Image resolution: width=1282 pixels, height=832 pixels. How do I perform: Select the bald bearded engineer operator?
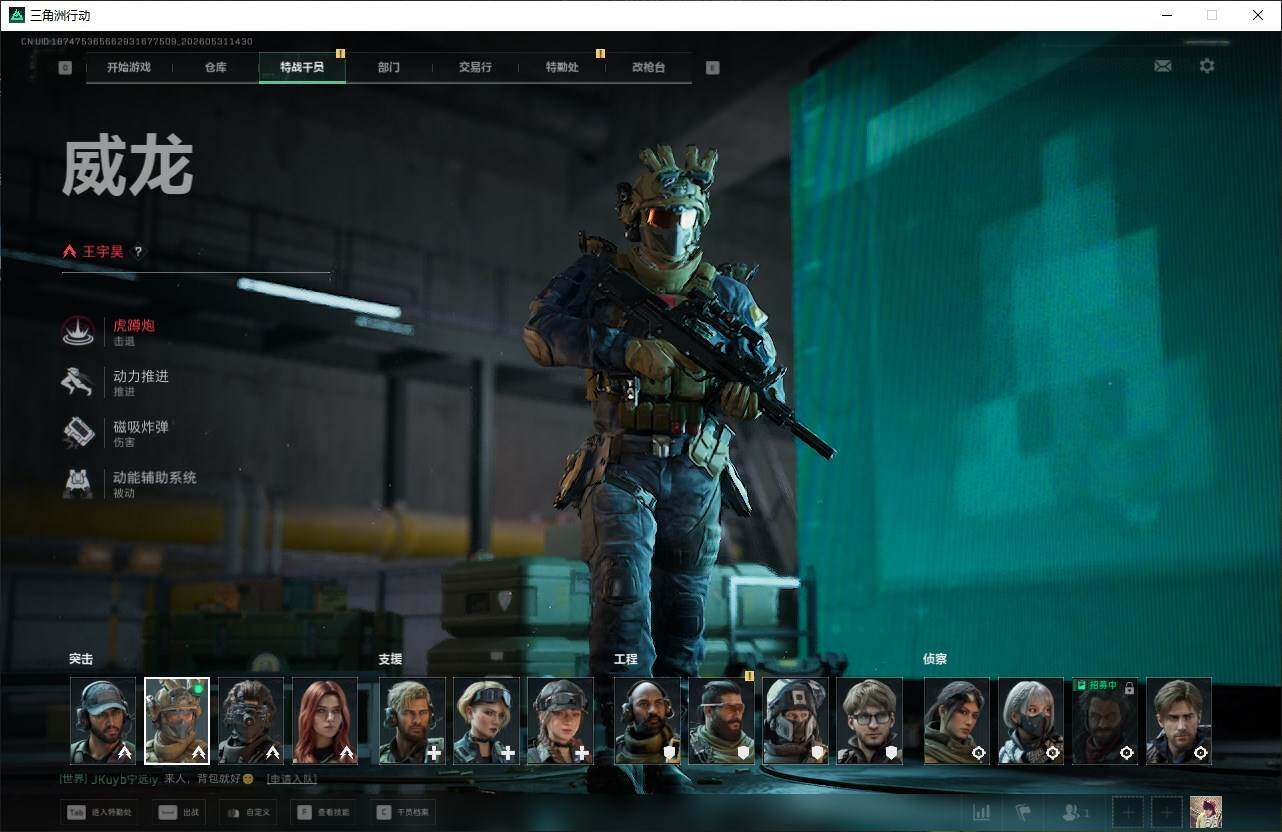pos(647,721)
